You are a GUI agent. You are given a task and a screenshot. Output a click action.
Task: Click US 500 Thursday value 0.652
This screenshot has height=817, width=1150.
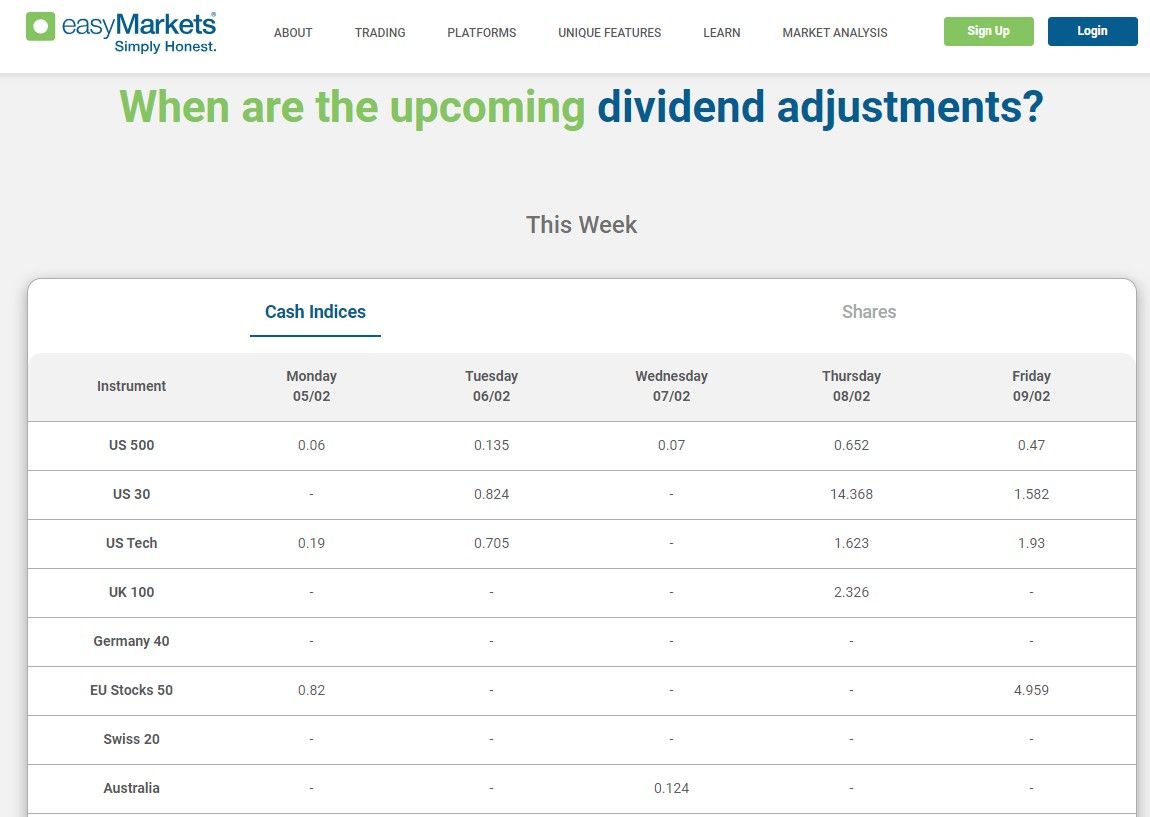[x=851, y=445]
